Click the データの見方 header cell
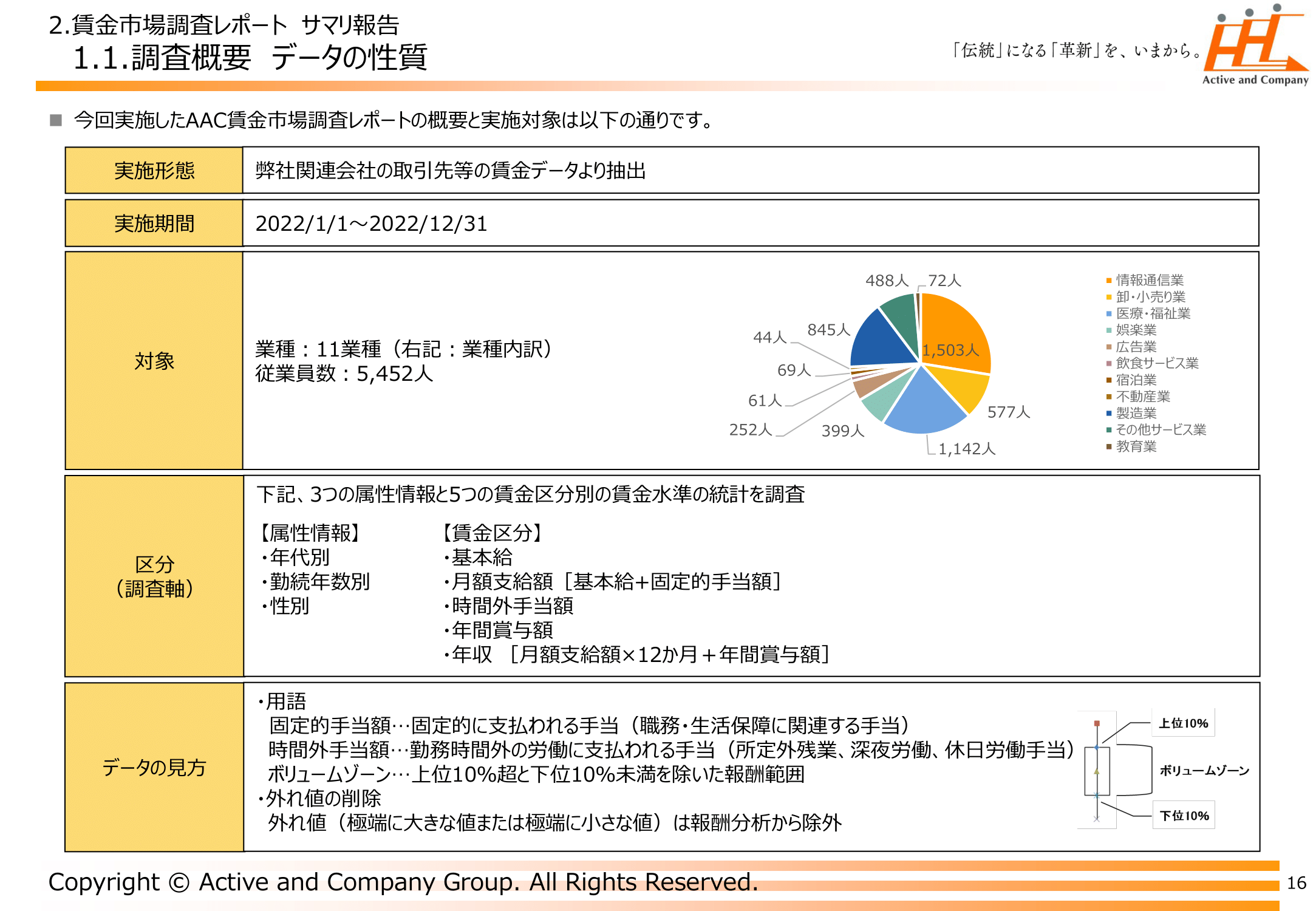Image resolution: width=1316 pixels, height=911 pixels. (x=154, y=767)
